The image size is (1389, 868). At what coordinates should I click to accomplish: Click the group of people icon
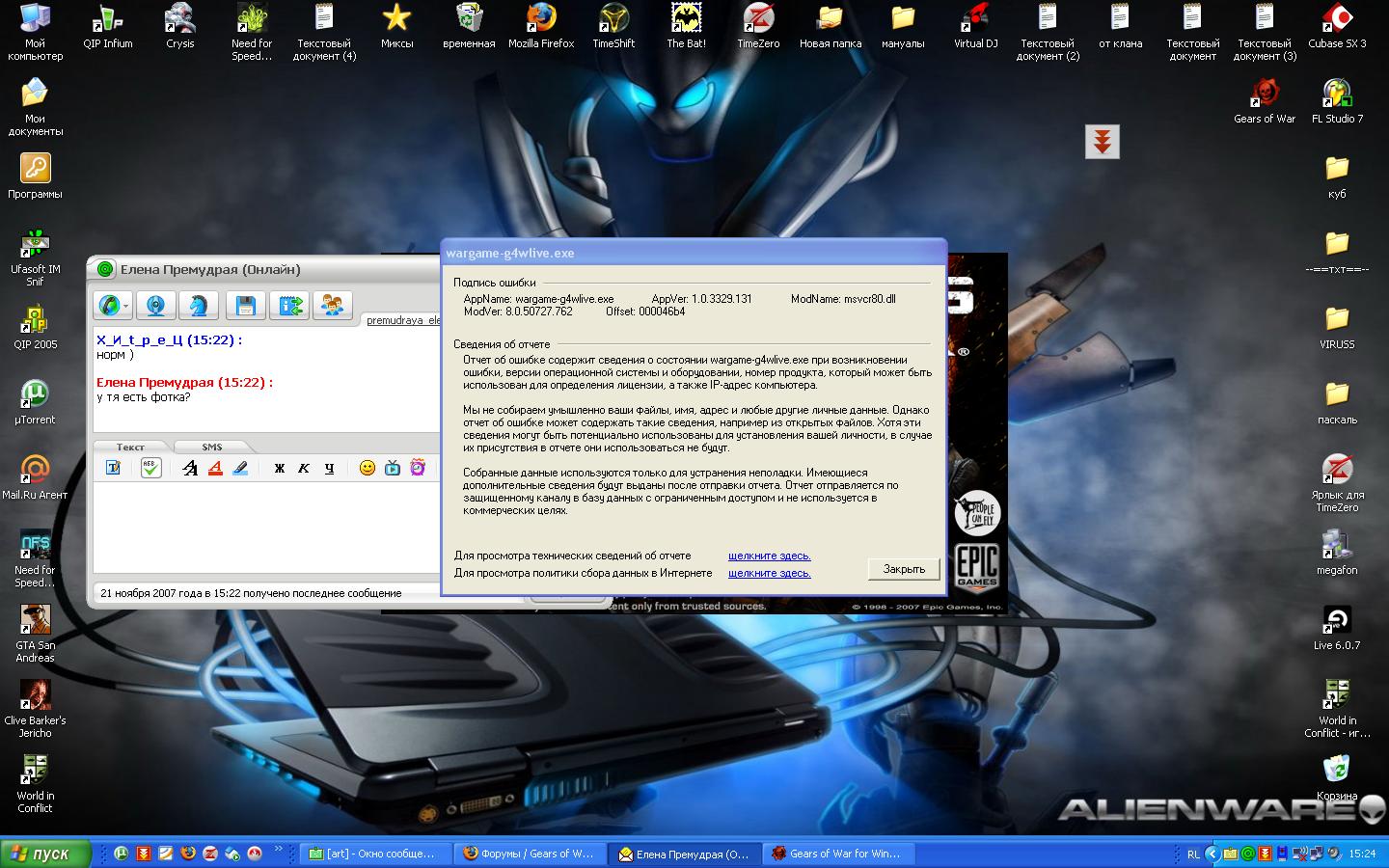(333, 306)
